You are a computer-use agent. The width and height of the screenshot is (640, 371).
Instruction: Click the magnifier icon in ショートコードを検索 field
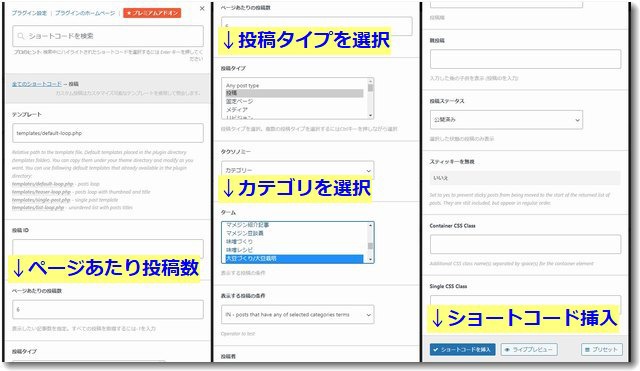20,36
